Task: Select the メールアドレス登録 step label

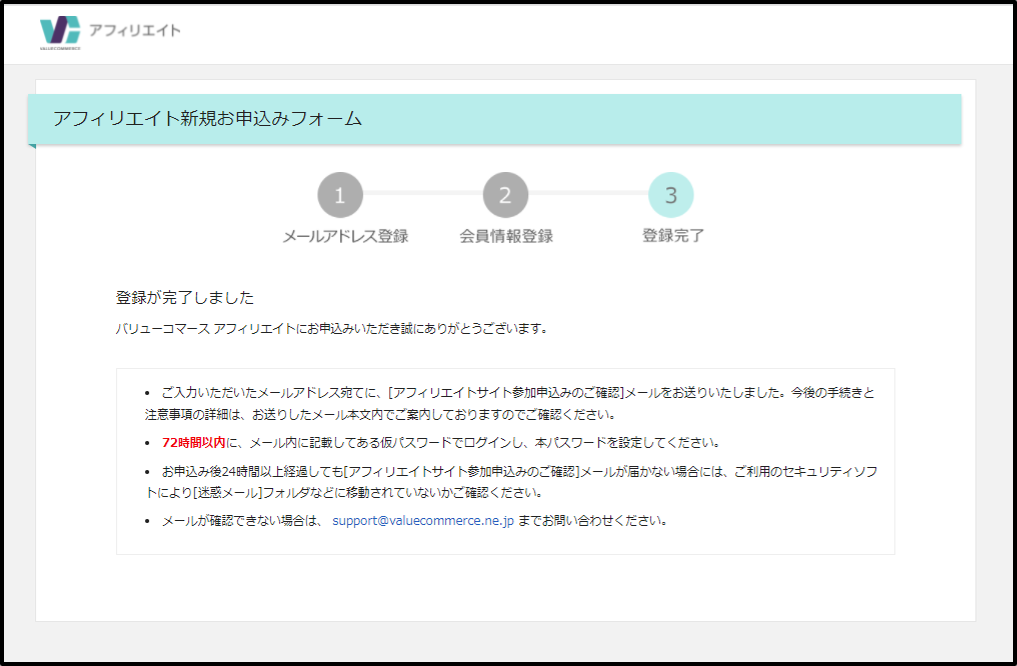Action: (x=345, y=237)
